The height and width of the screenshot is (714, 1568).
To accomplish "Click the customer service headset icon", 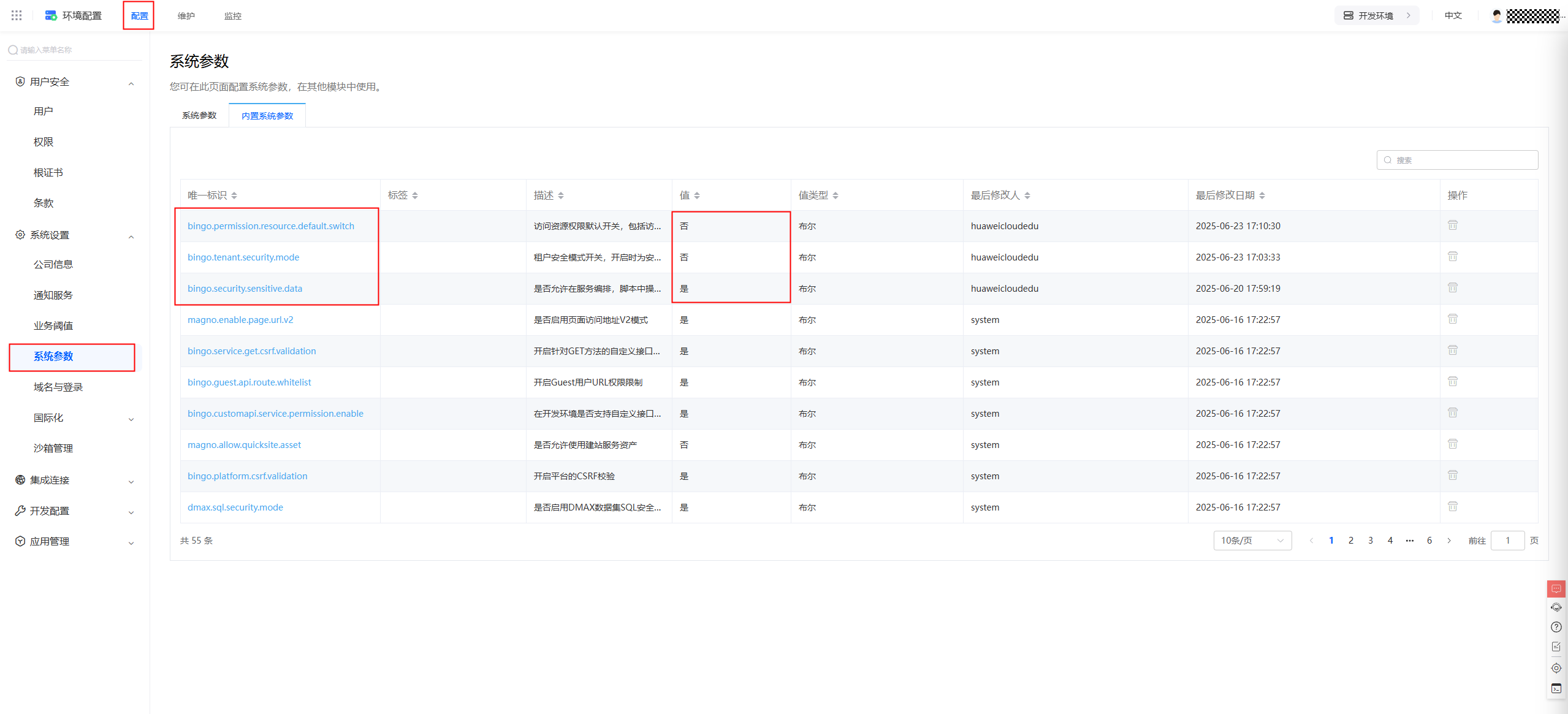I will (1556, 607).
